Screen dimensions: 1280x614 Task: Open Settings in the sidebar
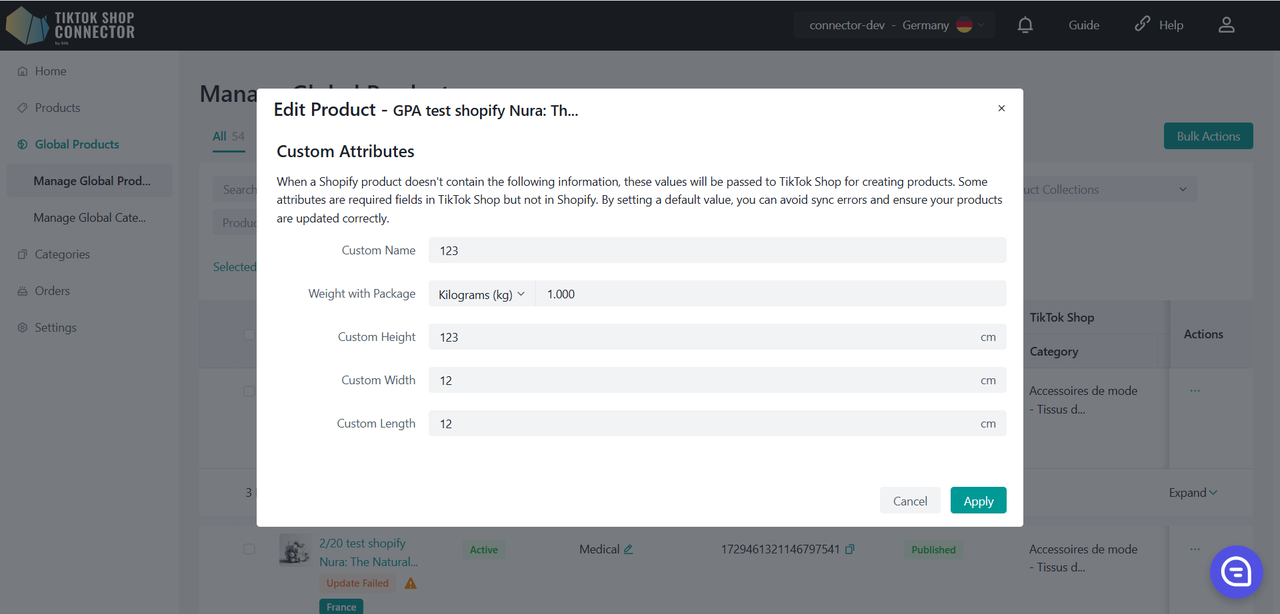[x=55, y=327]
